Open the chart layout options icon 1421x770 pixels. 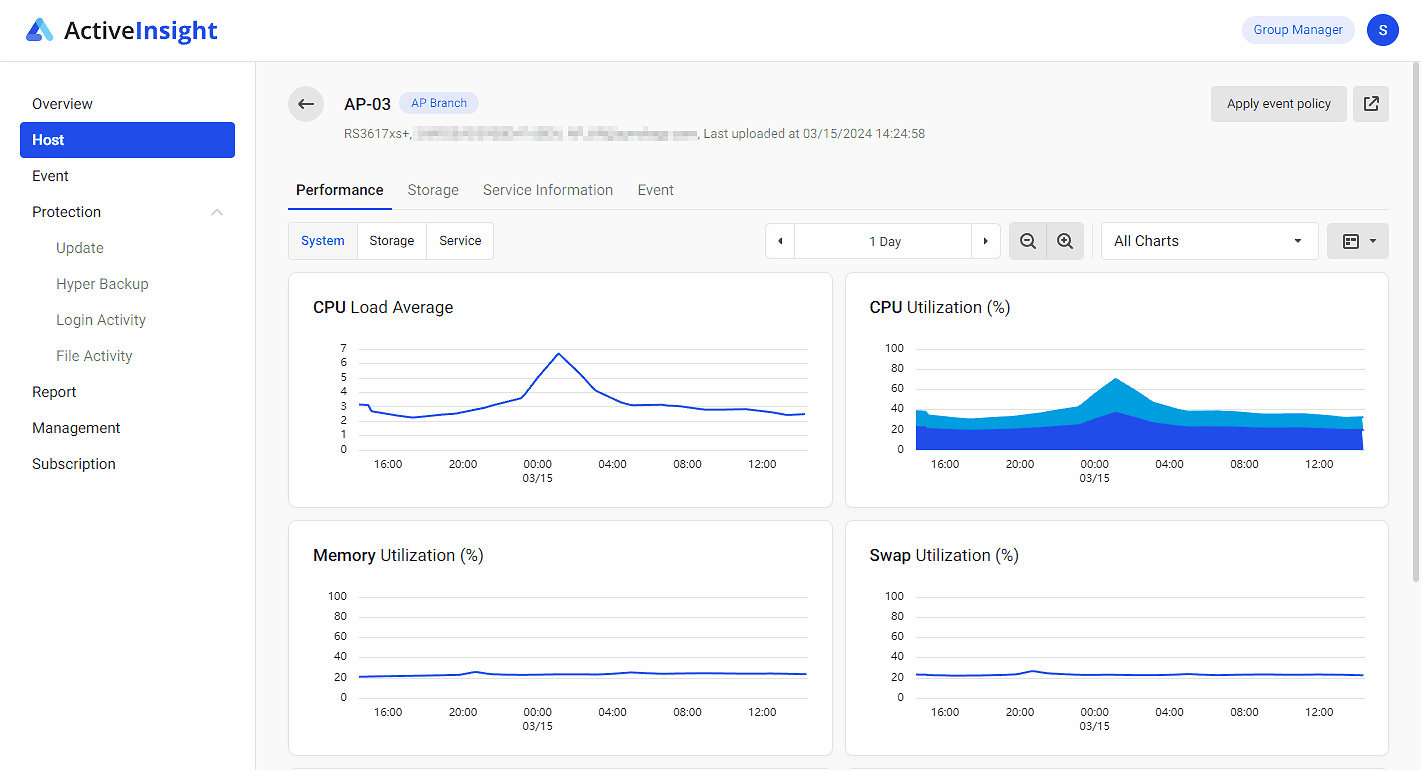pos(1357,240)
